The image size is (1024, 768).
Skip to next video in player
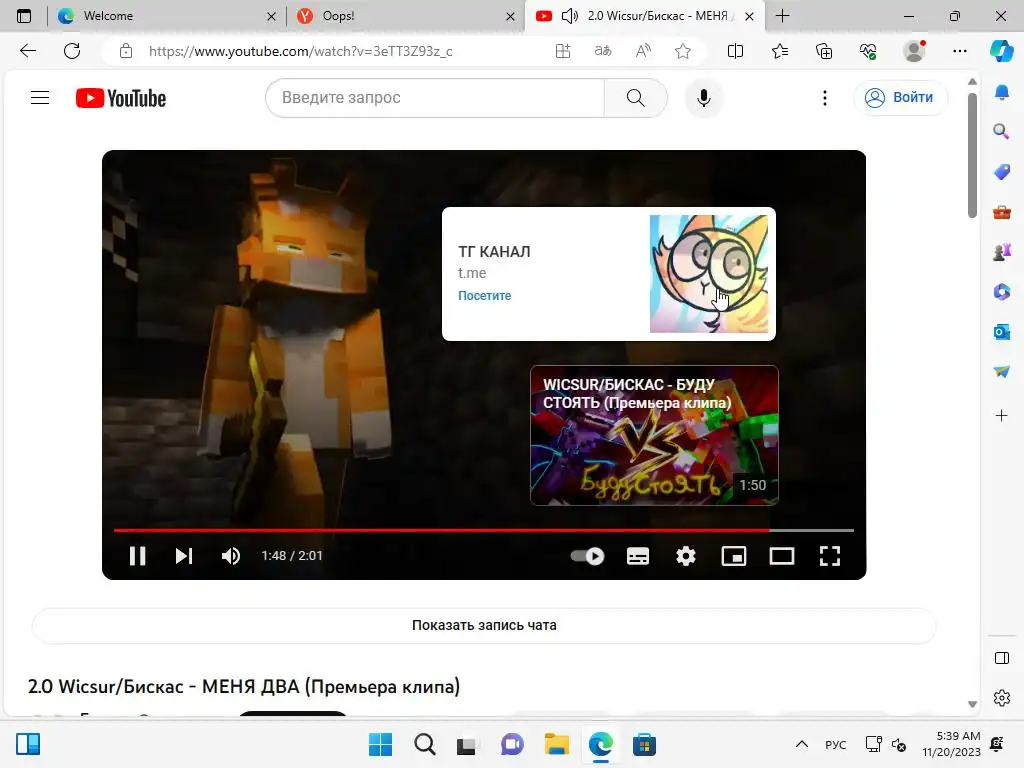coord(184,556)
